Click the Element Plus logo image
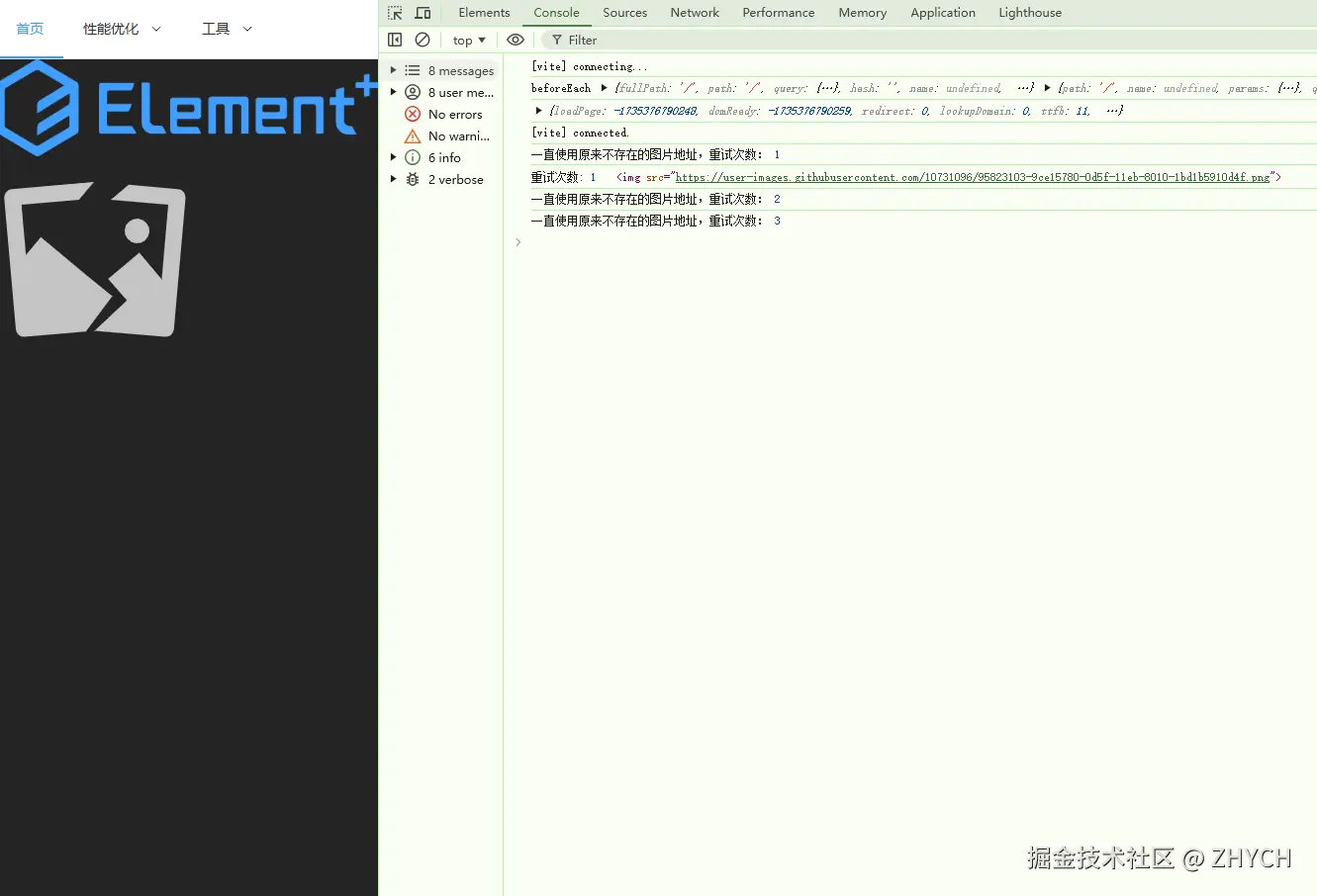This screenshot has width=1317, height=896. (189, 108)
